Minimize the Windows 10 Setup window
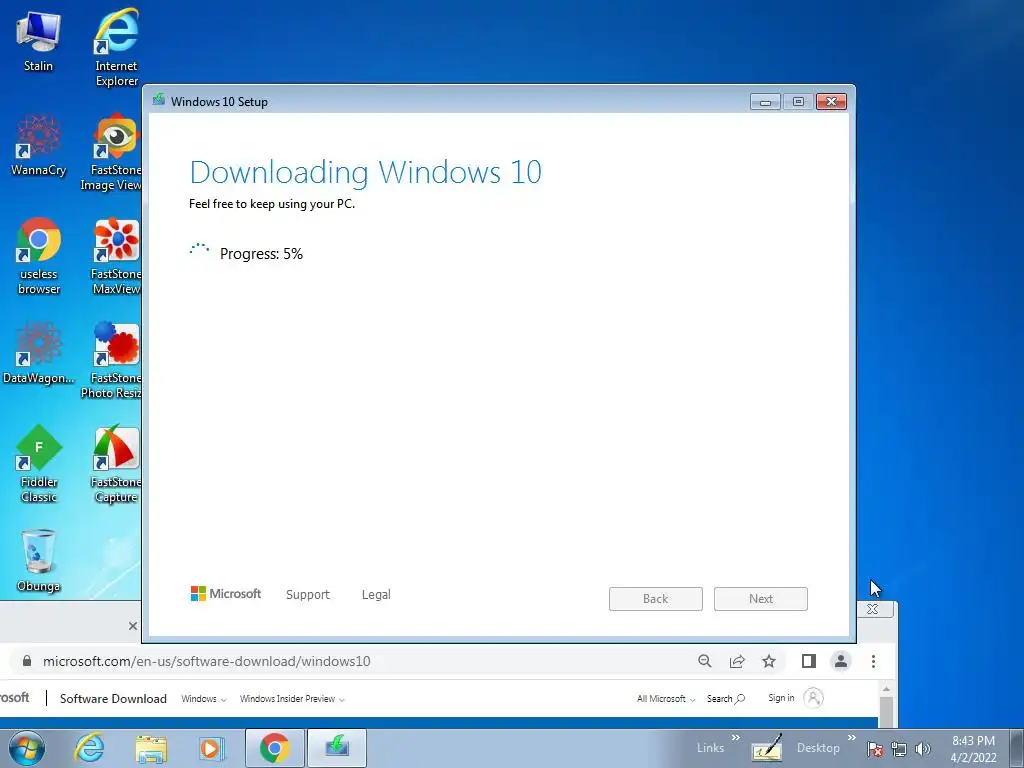 pos(765,101)
